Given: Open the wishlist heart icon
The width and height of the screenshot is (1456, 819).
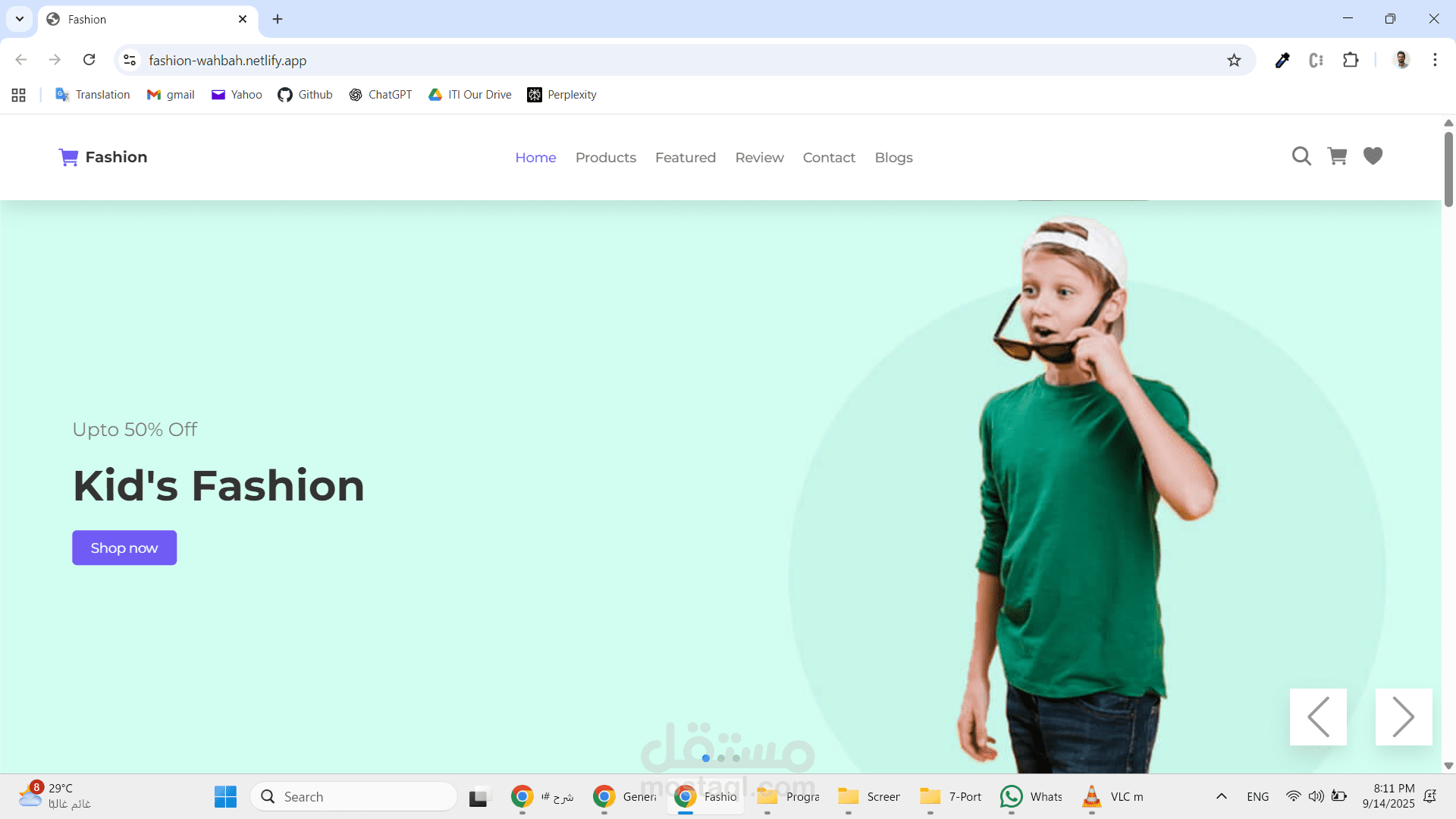Looking at the screenshot, I should (1373, 156).
